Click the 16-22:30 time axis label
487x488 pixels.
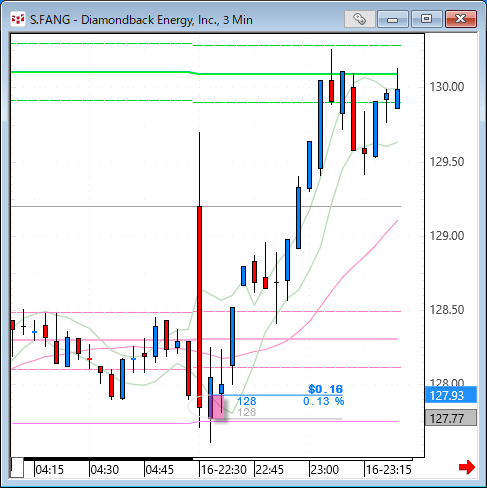point(224,470)
